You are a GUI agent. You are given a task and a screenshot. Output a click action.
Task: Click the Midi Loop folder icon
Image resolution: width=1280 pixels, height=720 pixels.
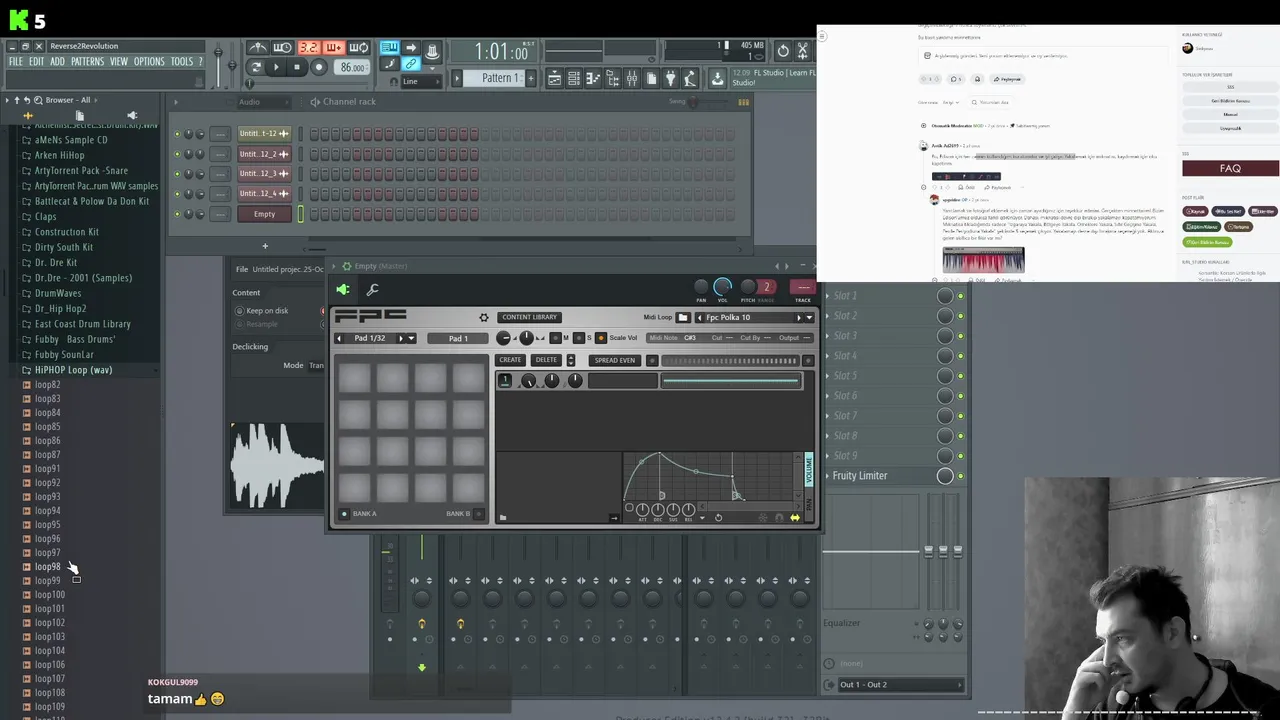683,317
